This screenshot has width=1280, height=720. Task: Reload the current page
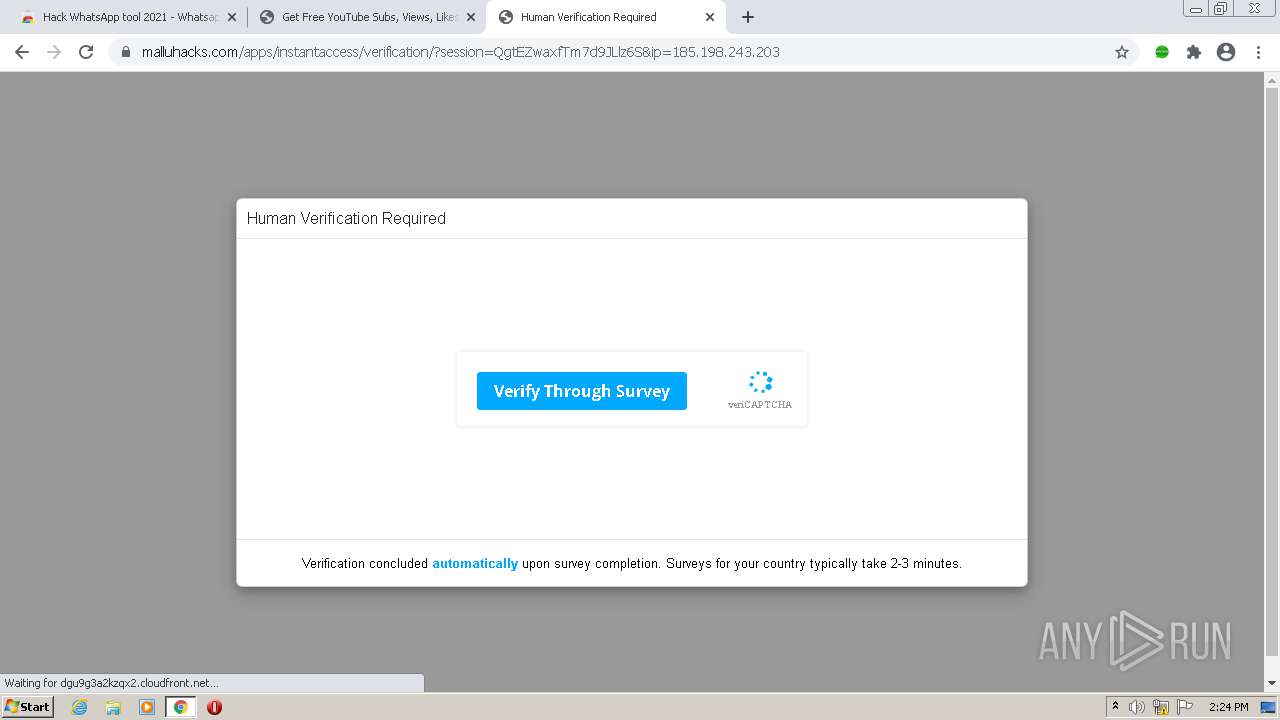(86, 52)
